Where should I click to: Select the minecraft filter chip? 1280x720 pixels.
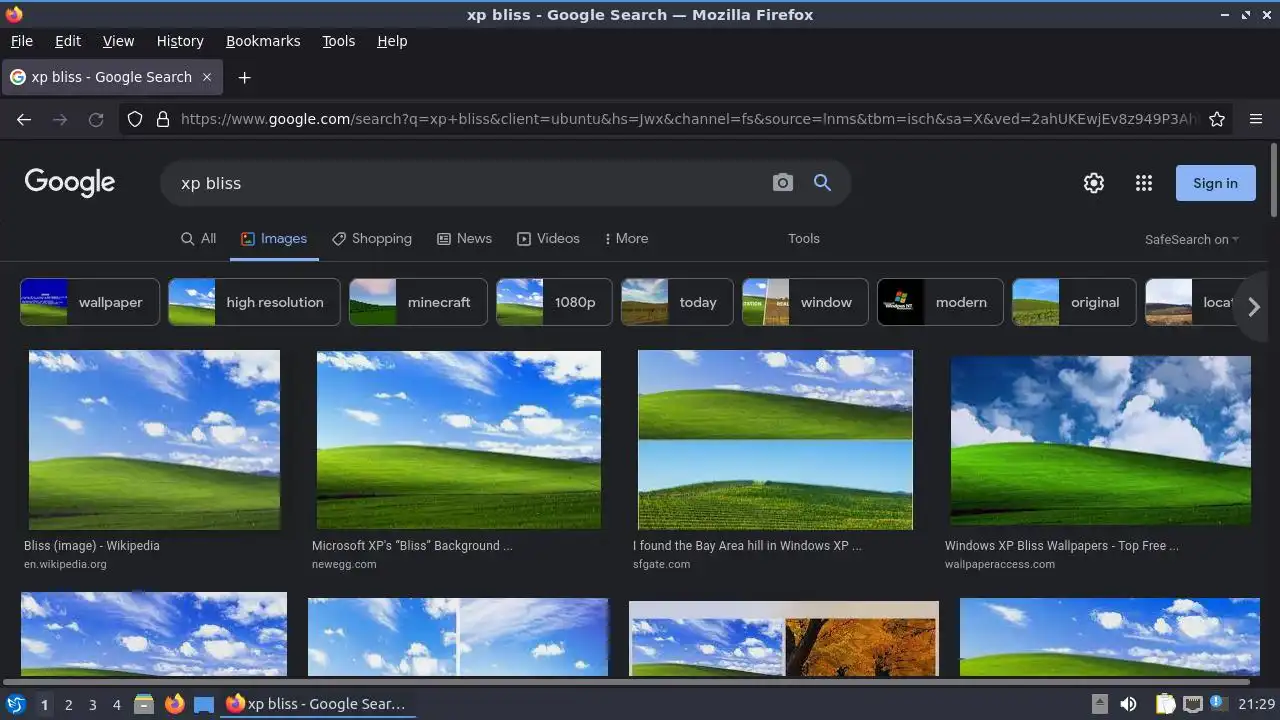pos(418,302)
